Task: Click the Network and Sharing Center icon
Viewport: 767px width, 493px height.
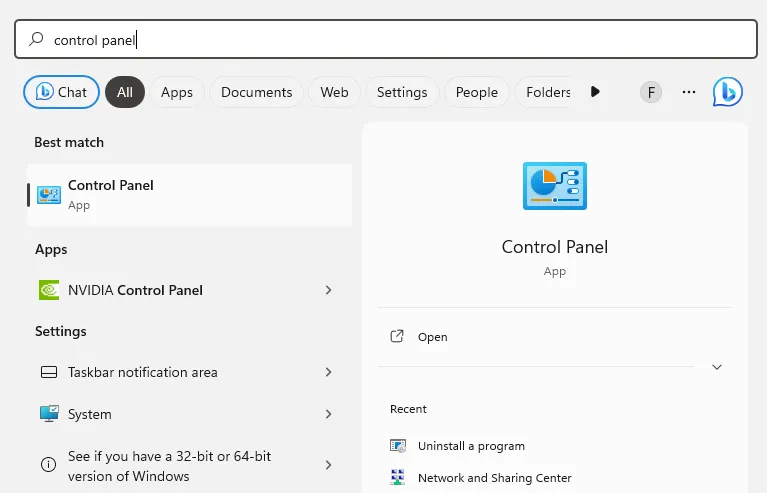Action: (x=398, y=477)
